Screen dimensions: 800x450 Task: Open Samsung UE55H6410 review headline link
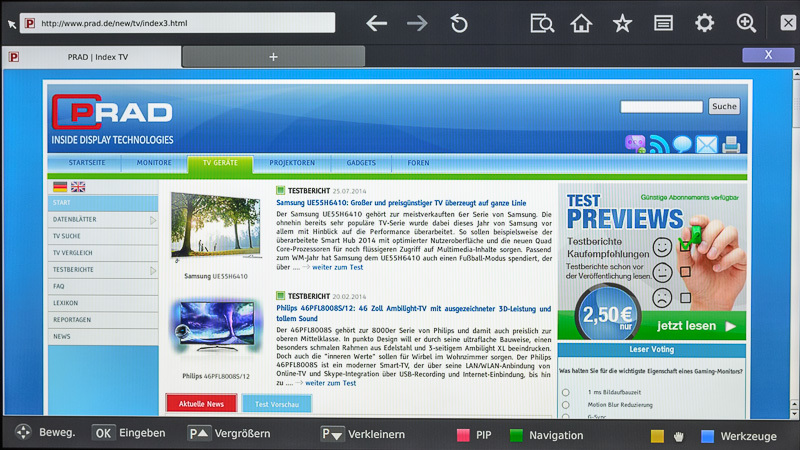(x=401, y=203)
